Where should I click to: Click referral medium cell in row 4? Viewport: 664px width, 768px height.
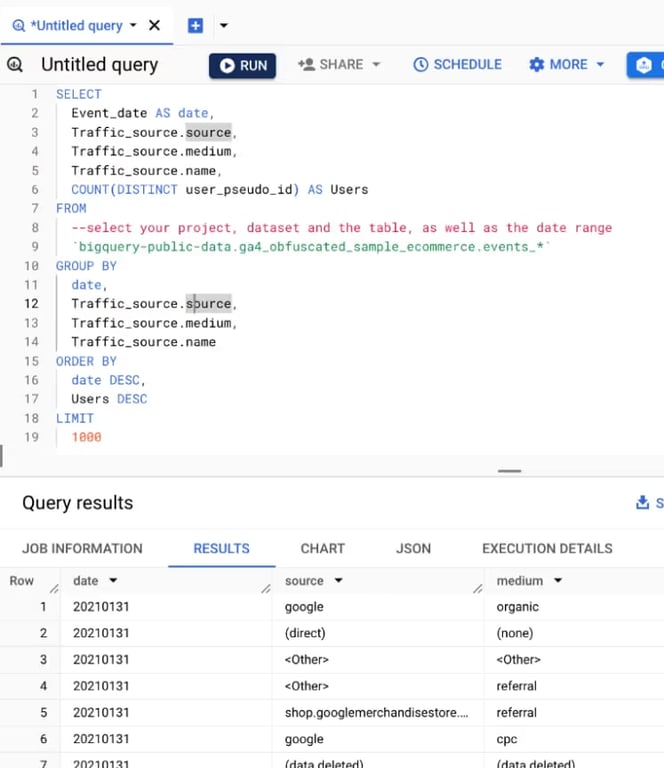(x=517, y=686)
